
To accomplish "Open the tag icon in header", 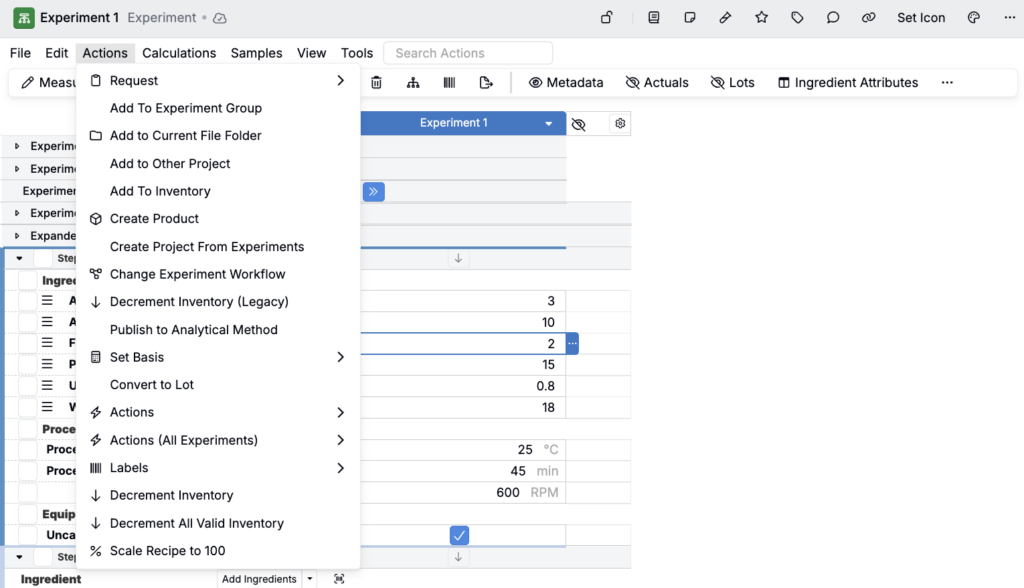I will point(797,18).
